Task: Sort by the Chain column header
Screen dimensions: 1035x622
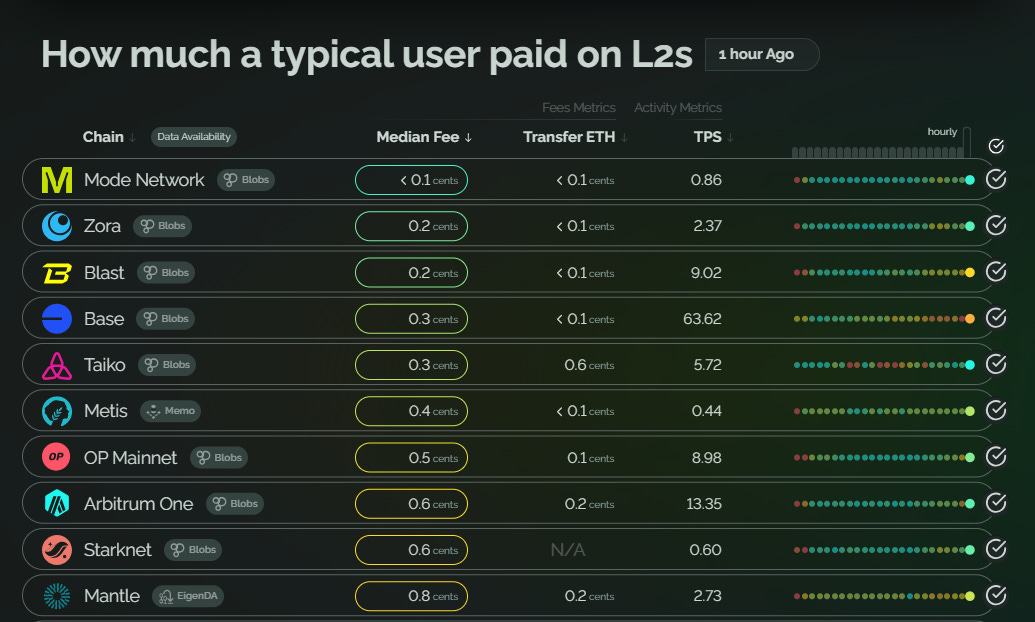Action: [109, 137]
